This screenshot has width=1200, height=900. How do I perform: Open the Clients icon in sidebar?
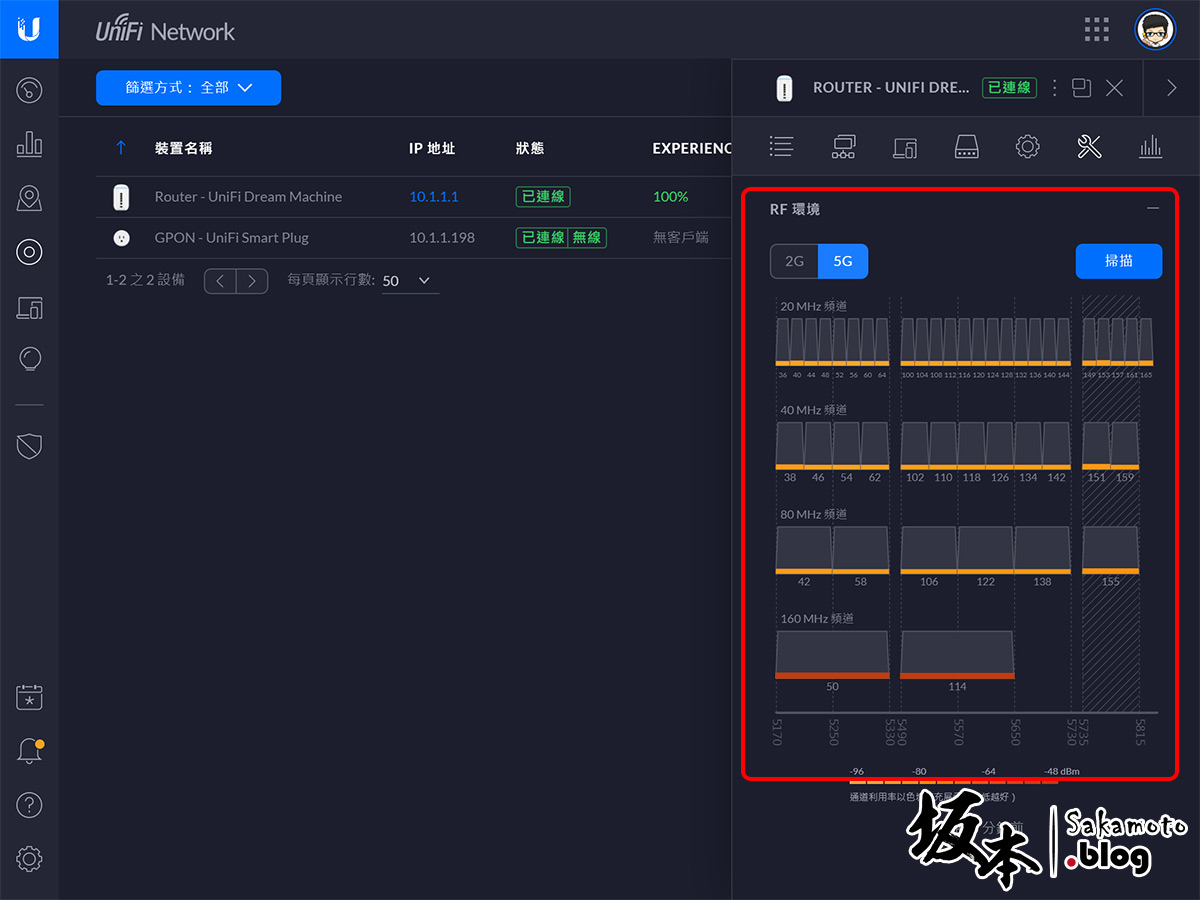(x=29, y=307)
